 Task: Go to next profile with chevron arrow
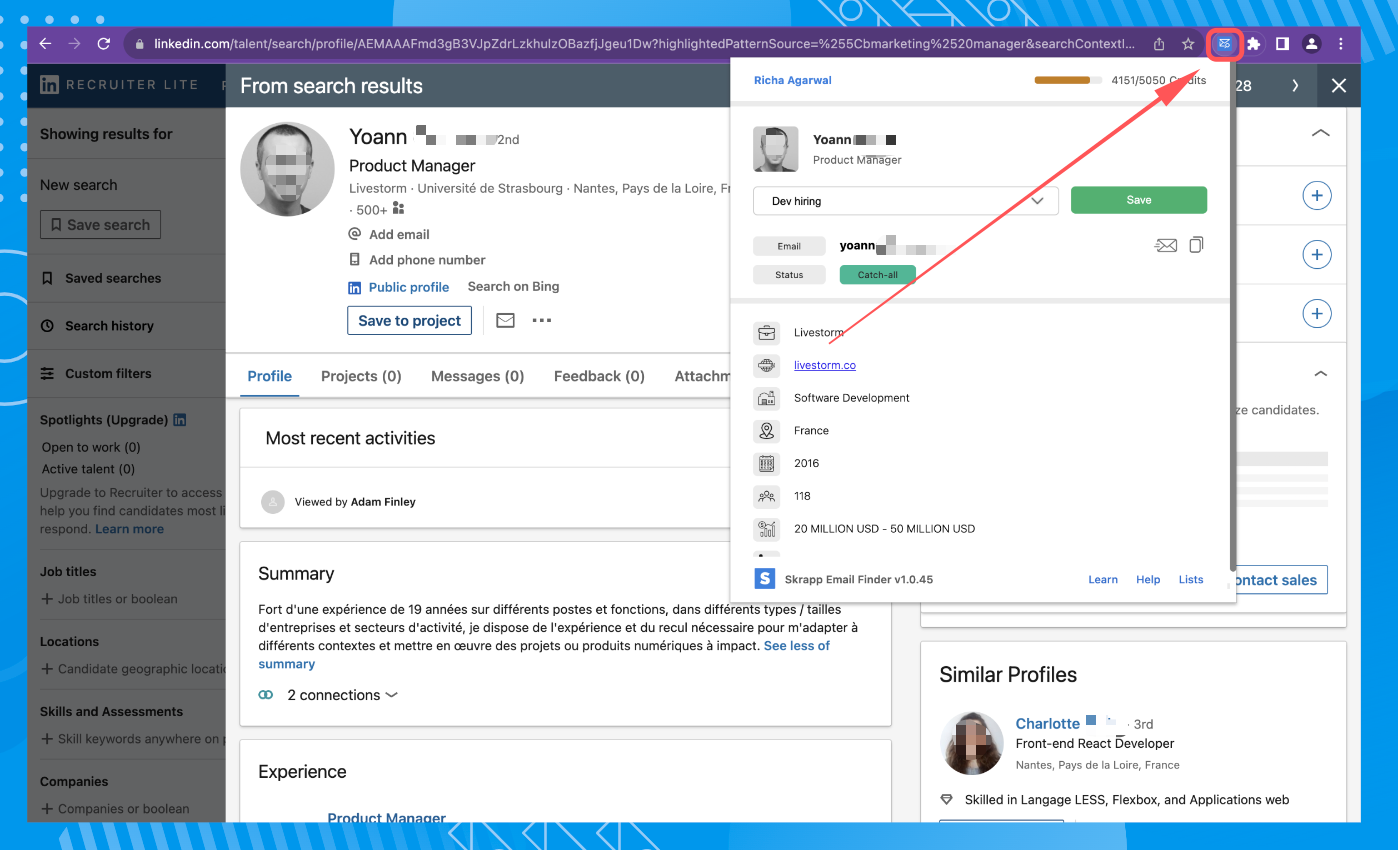tap(1295, 85)
